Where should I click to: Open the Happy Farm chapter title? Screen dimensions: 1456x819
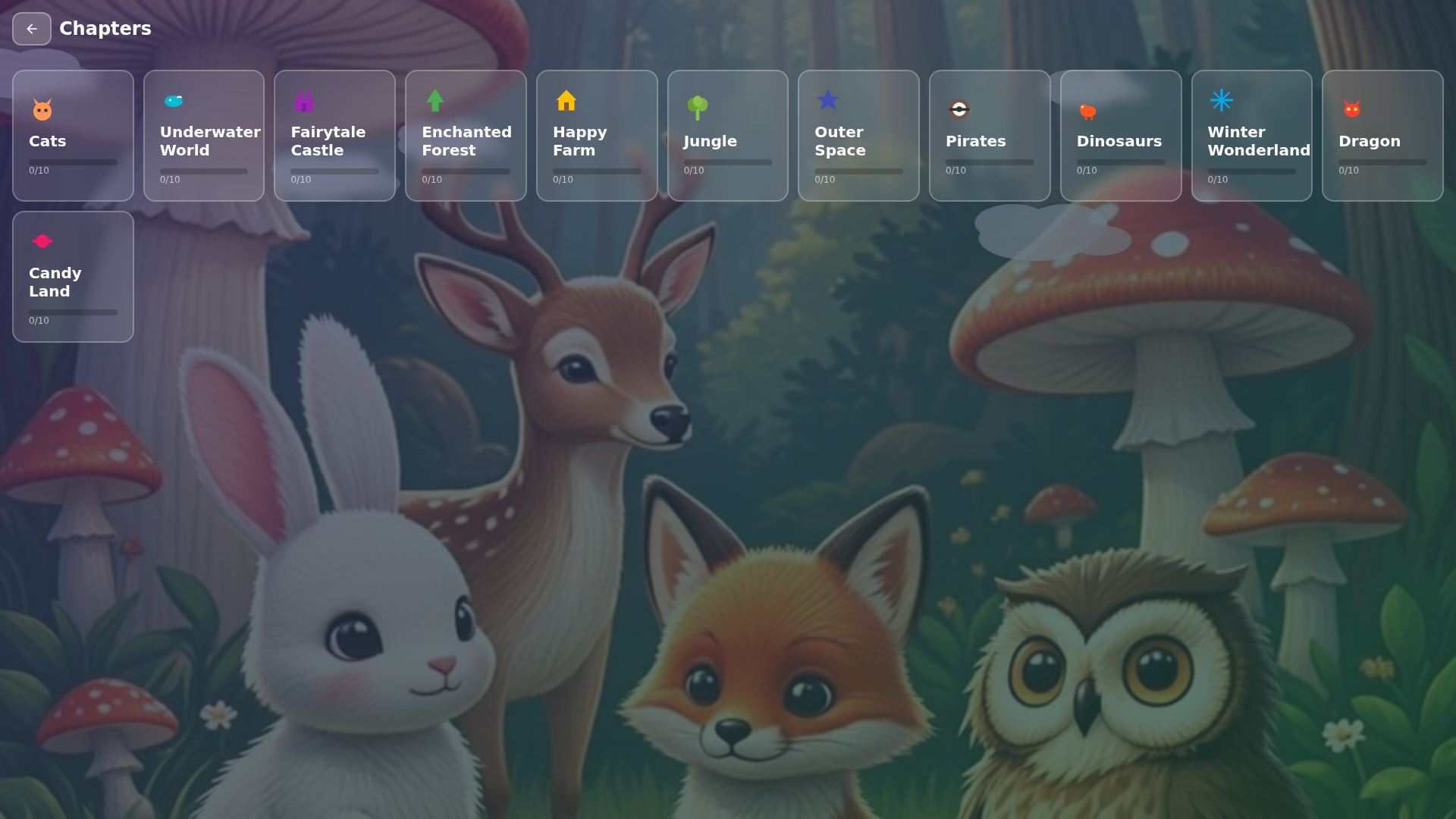click(580, 141)
